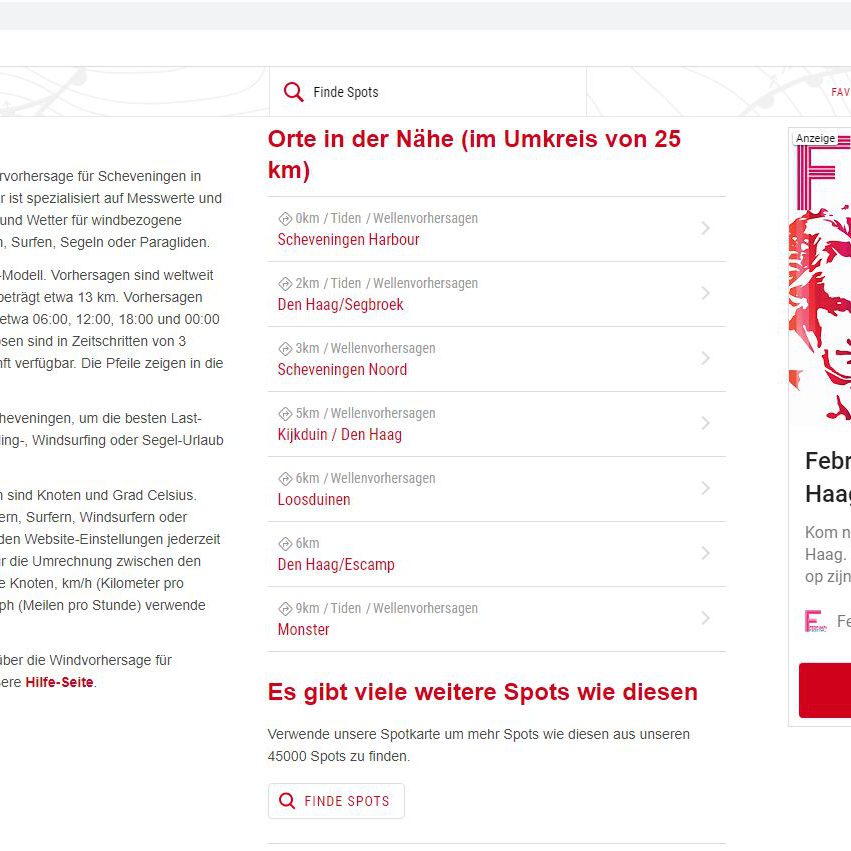Click distance icon next to 5km
Viewport: 851px width, 851px height.
[285, 414]
